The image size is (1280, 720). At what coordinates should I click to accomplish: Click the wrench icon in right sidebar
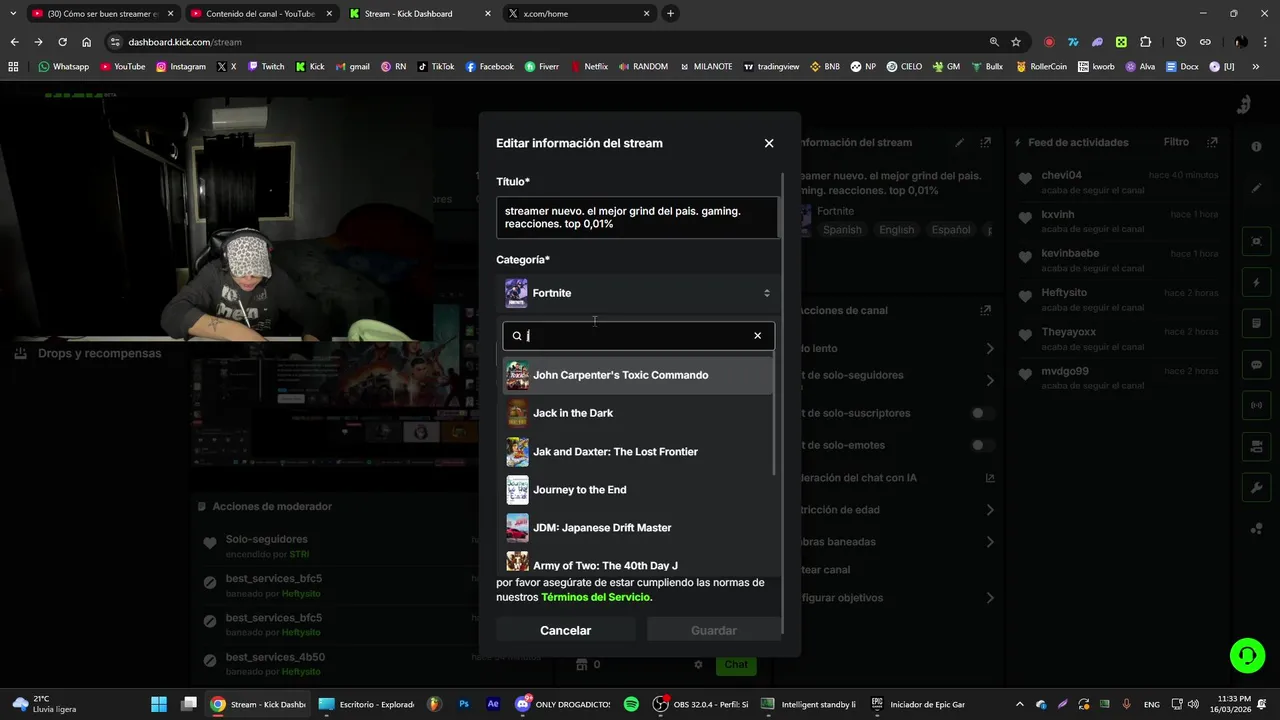tap(1256, 488)
